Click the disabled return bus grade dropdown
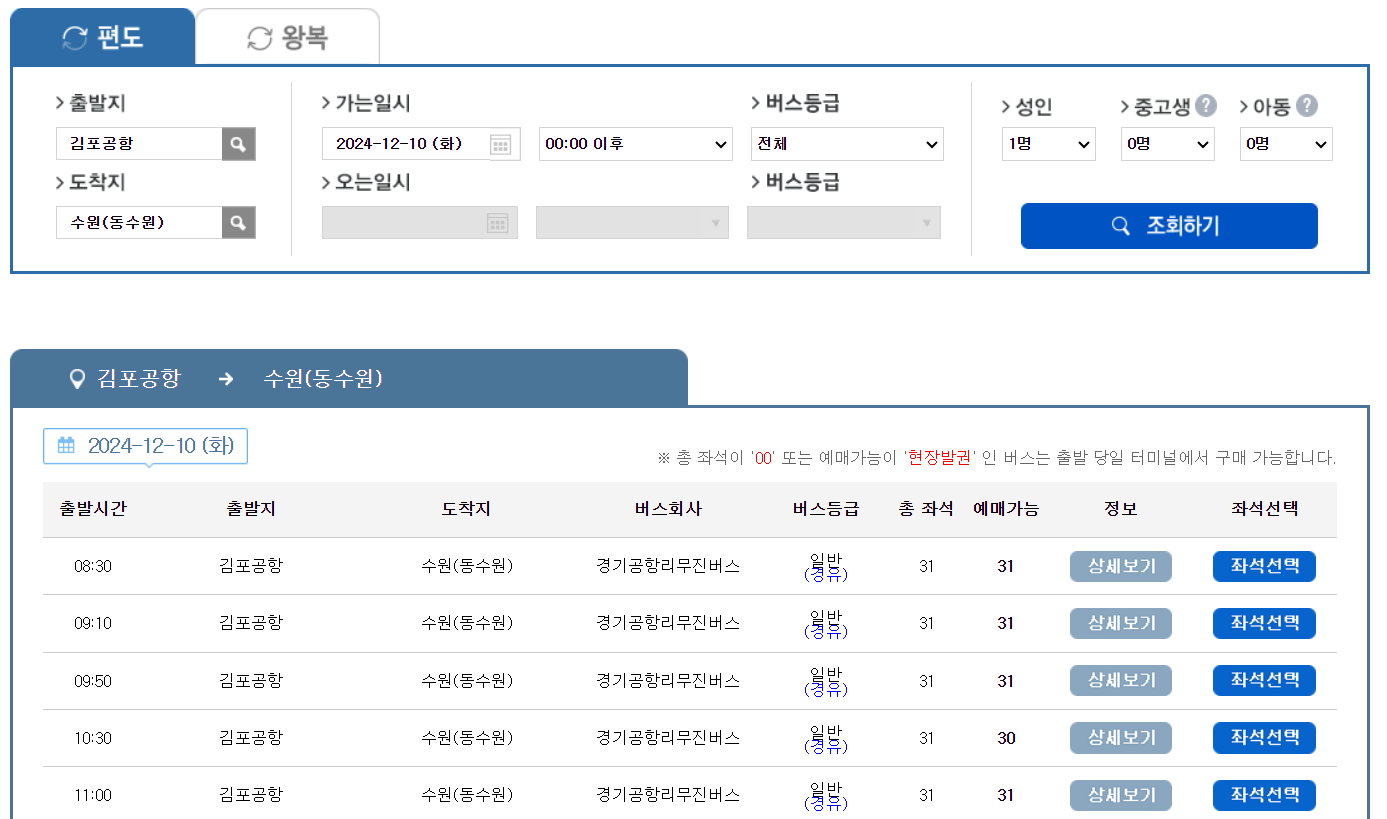The width and height of the screenshot is (1387, 819). [844, 223]
